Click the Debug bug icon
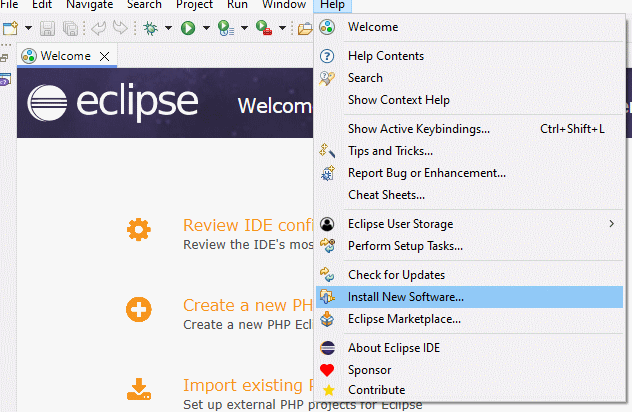 tap(151, 28)
